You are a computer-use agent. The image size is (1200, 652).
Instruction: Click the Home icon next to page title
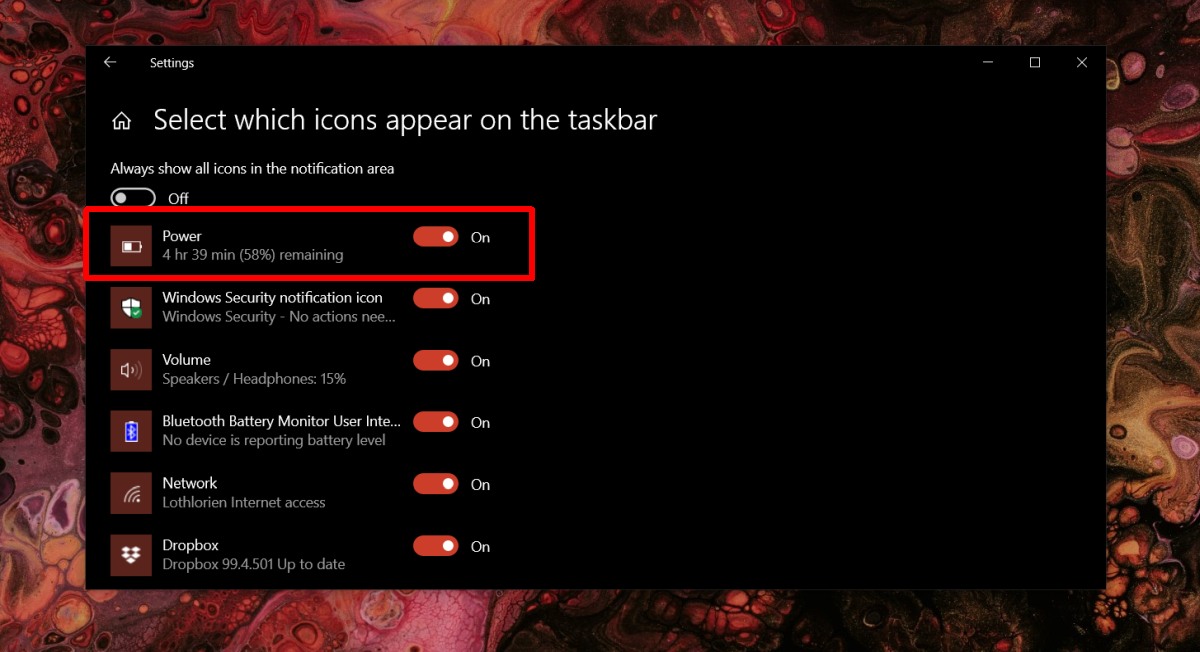point(121,119)
